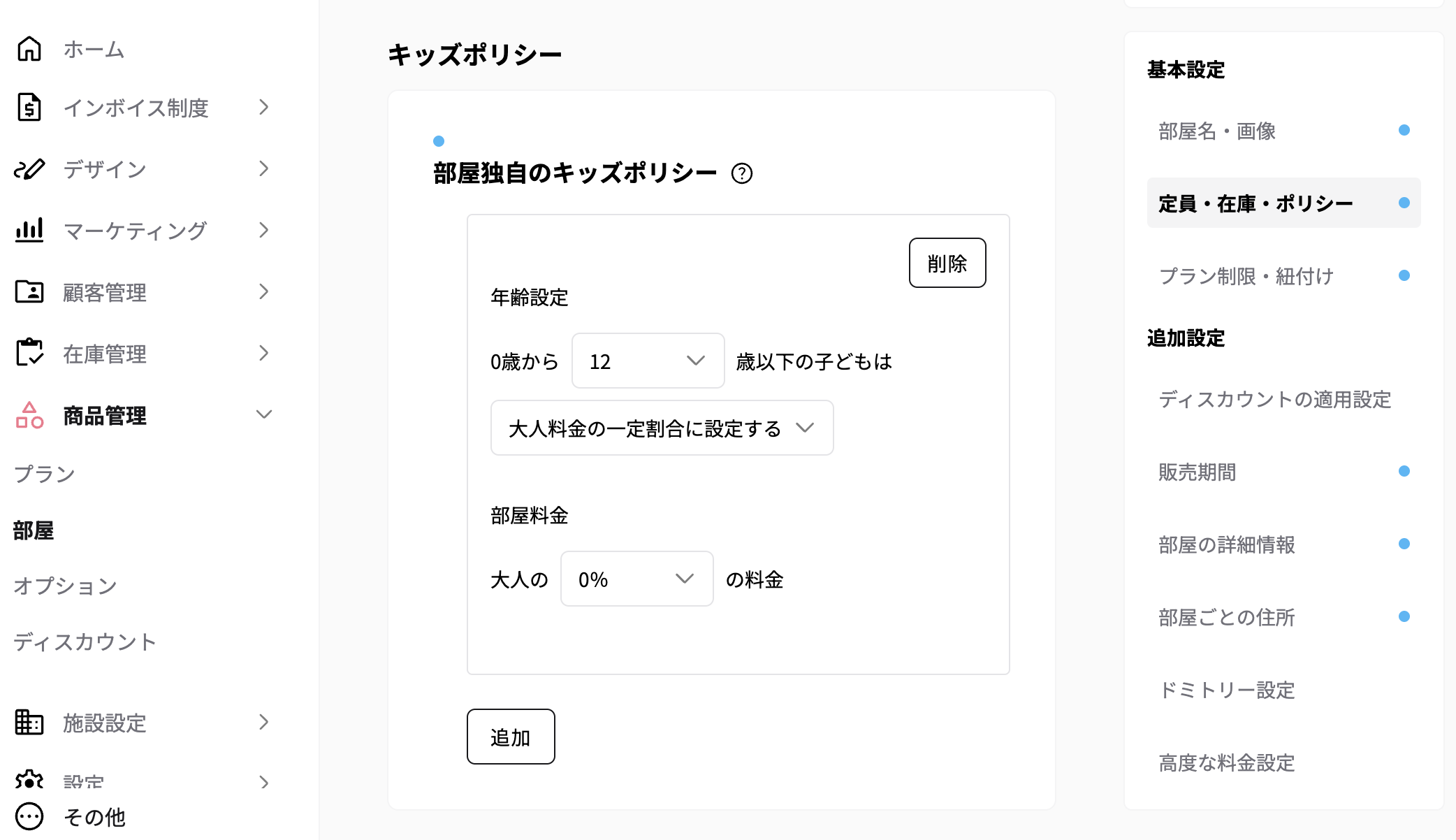Click the 商品管理 product management icon
Screen dimensions: 1456x840
[29, 416]
